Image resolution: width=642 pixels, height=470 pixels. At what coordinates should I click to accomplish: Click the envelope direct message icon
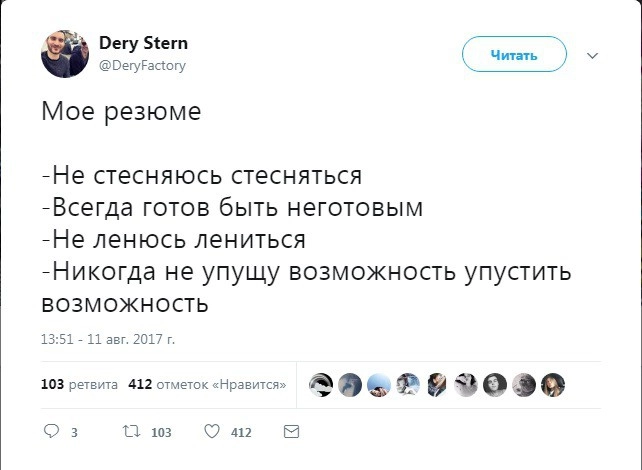(x=291, y=432)
